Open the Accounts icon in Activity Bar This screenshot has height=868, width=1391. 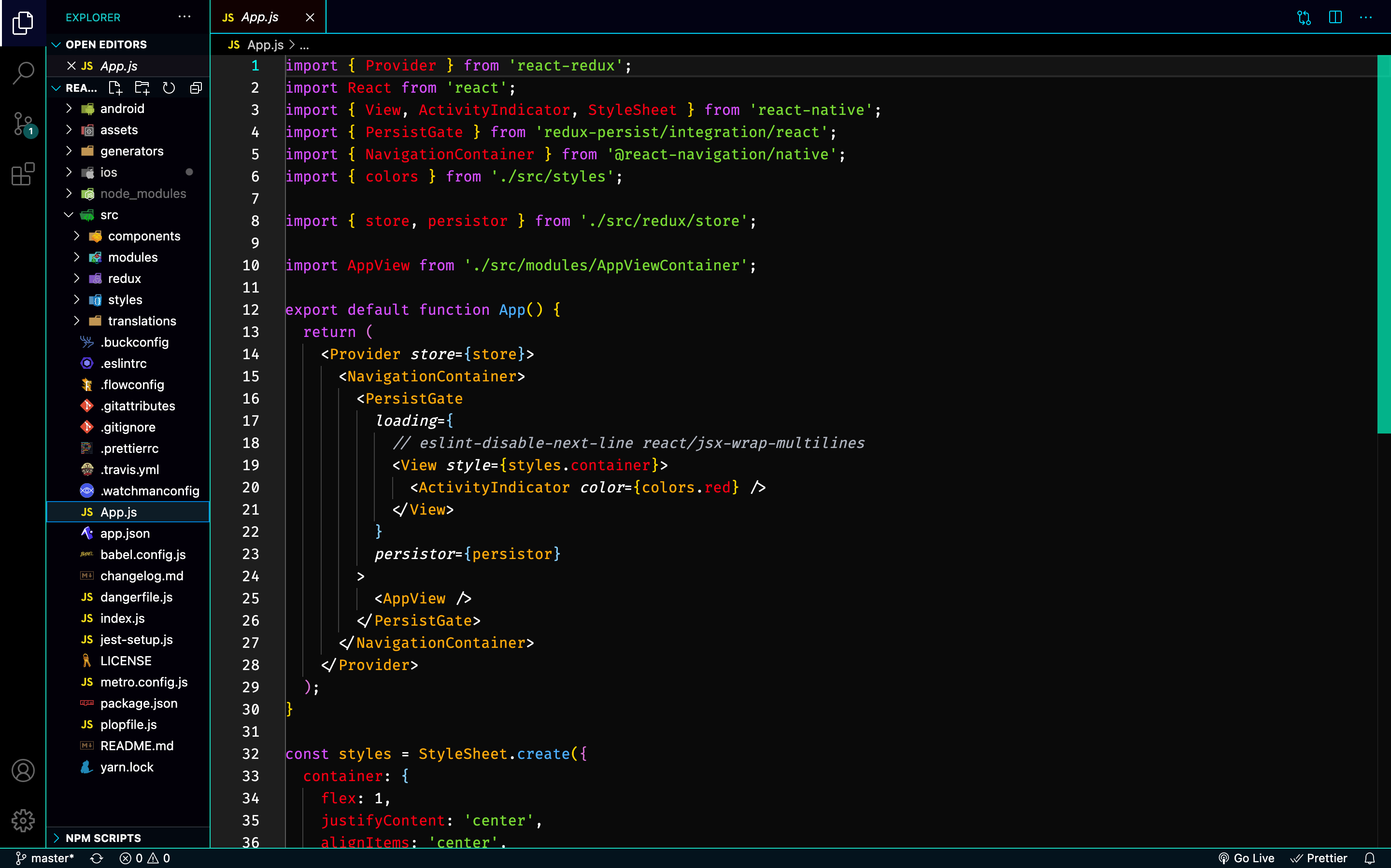point(23,770)
